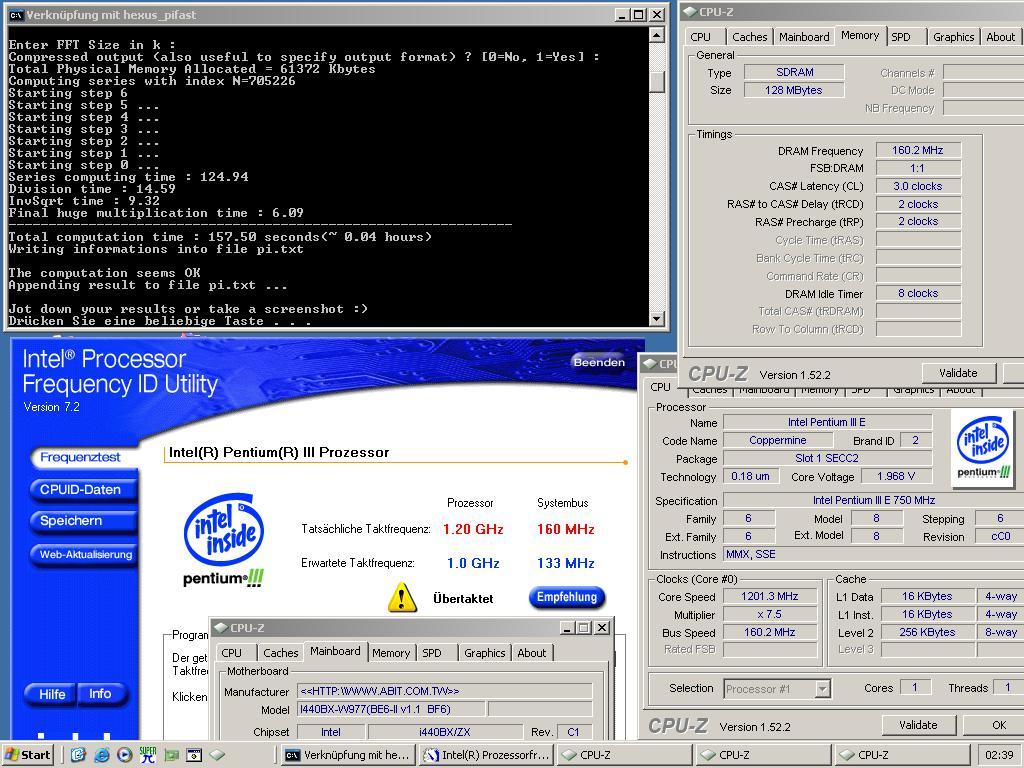Open the Mainboard tab in the CPU-Z Memory window
This screenshot has width=1024, height=768.
(x=804, y=37)
